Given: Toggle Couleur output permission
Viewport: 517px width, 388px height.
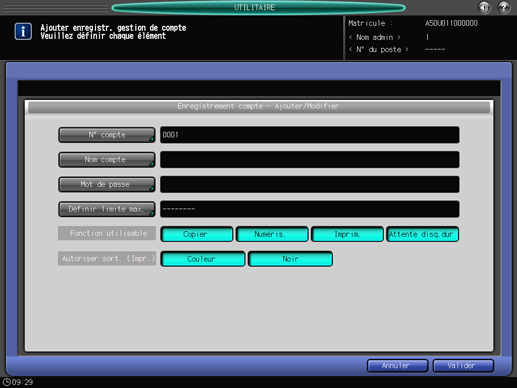Looking at the screenshot, I should 203,259.
